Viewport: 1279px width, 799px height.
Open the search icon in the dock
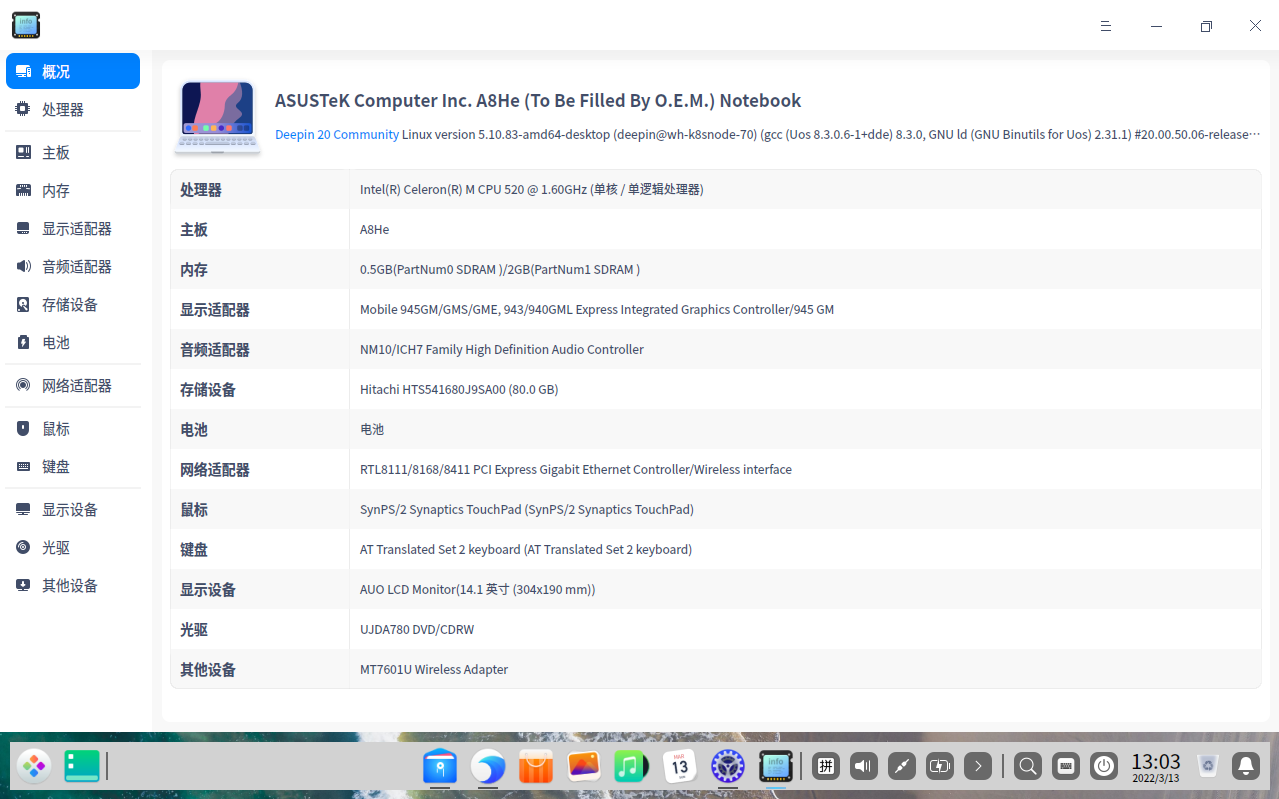pyautogui.click(x=1027, y=767)
